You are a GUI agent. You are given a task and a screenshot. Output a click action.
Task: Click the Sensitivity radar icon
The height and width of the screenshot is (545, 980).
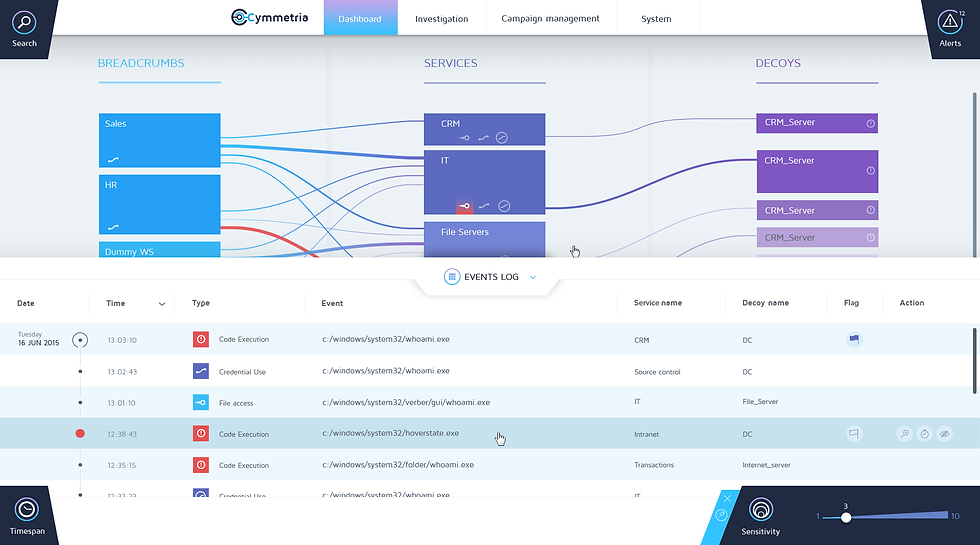point(761,509)
